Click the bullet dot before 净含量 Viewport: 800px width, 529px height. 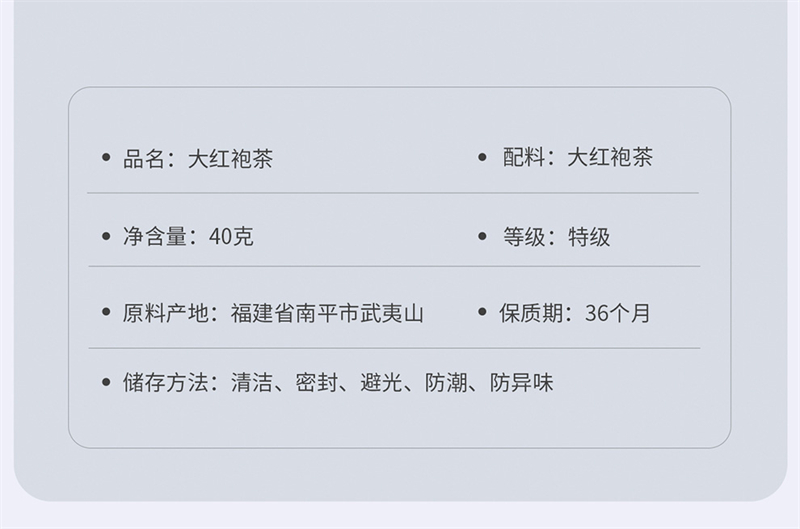[x=106, y=236]
